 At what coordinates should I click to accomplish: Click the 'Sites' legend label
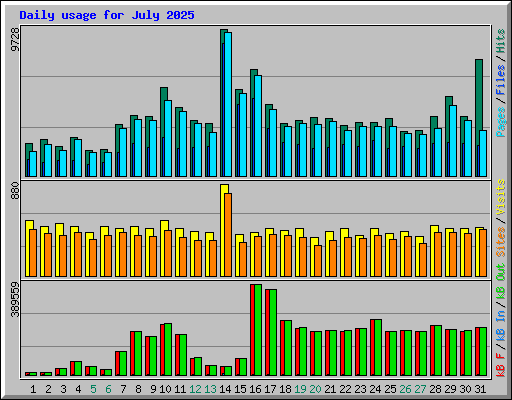tap(501, 242)
